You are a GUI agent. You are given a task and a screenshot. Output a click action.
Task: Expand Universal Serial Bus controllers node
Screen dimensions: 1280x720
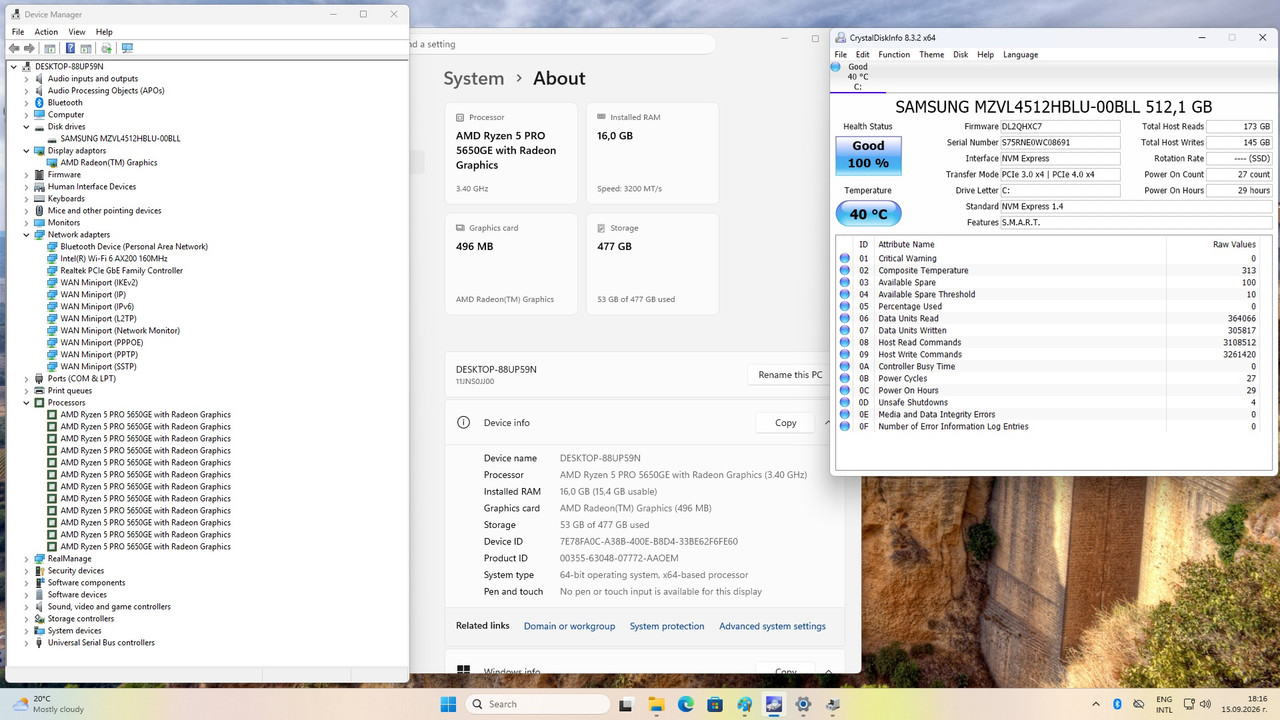tap(27, 643)
